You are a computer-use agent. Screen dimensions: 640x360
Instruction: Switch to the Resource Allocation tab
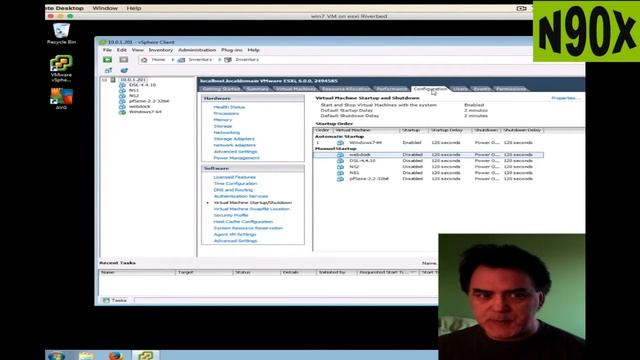346,89
